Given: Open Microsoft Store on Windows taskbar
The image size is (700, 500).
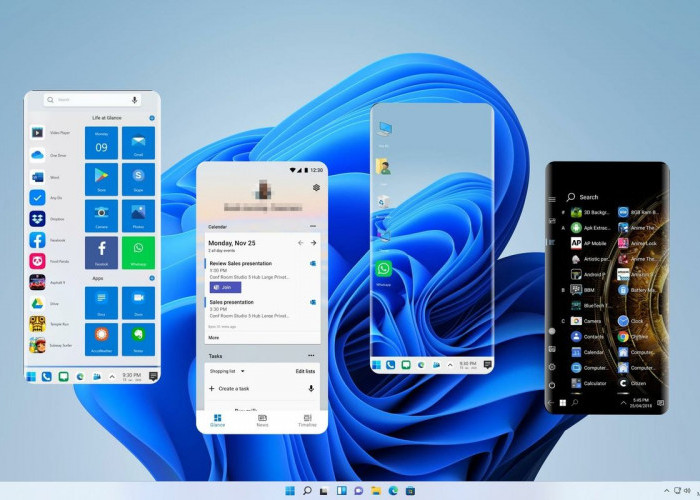Looking at the screenshot, I should (410, 491).
